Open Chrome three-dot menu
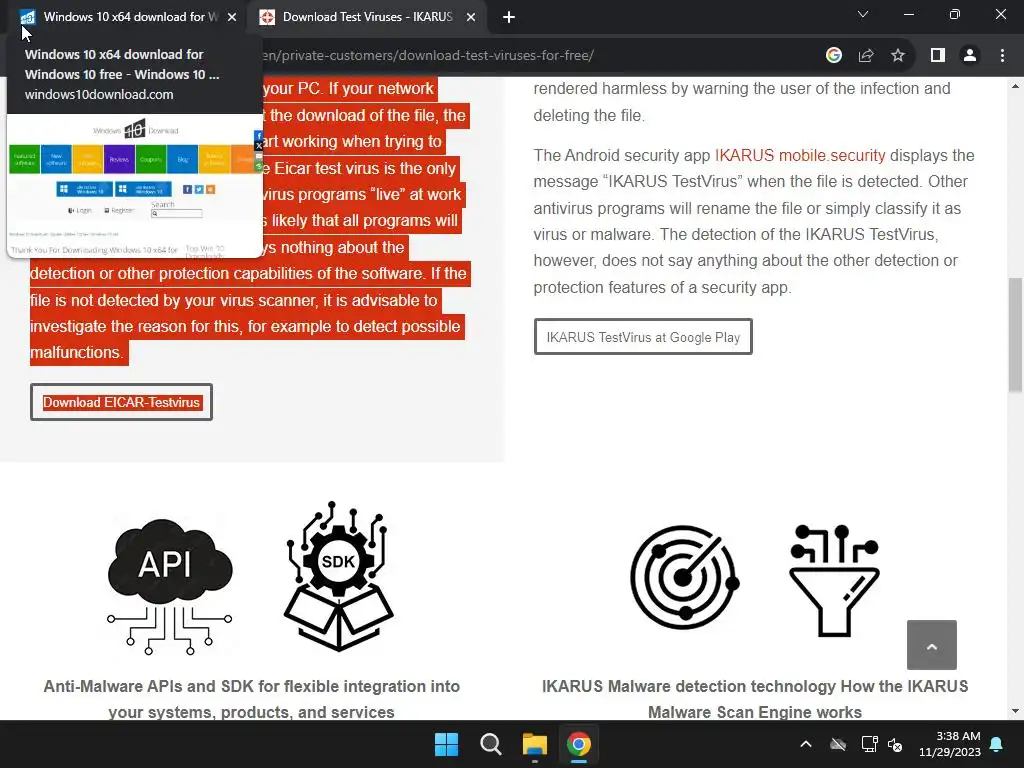This screenshot has height=768, width=1024. point(1002,56)
